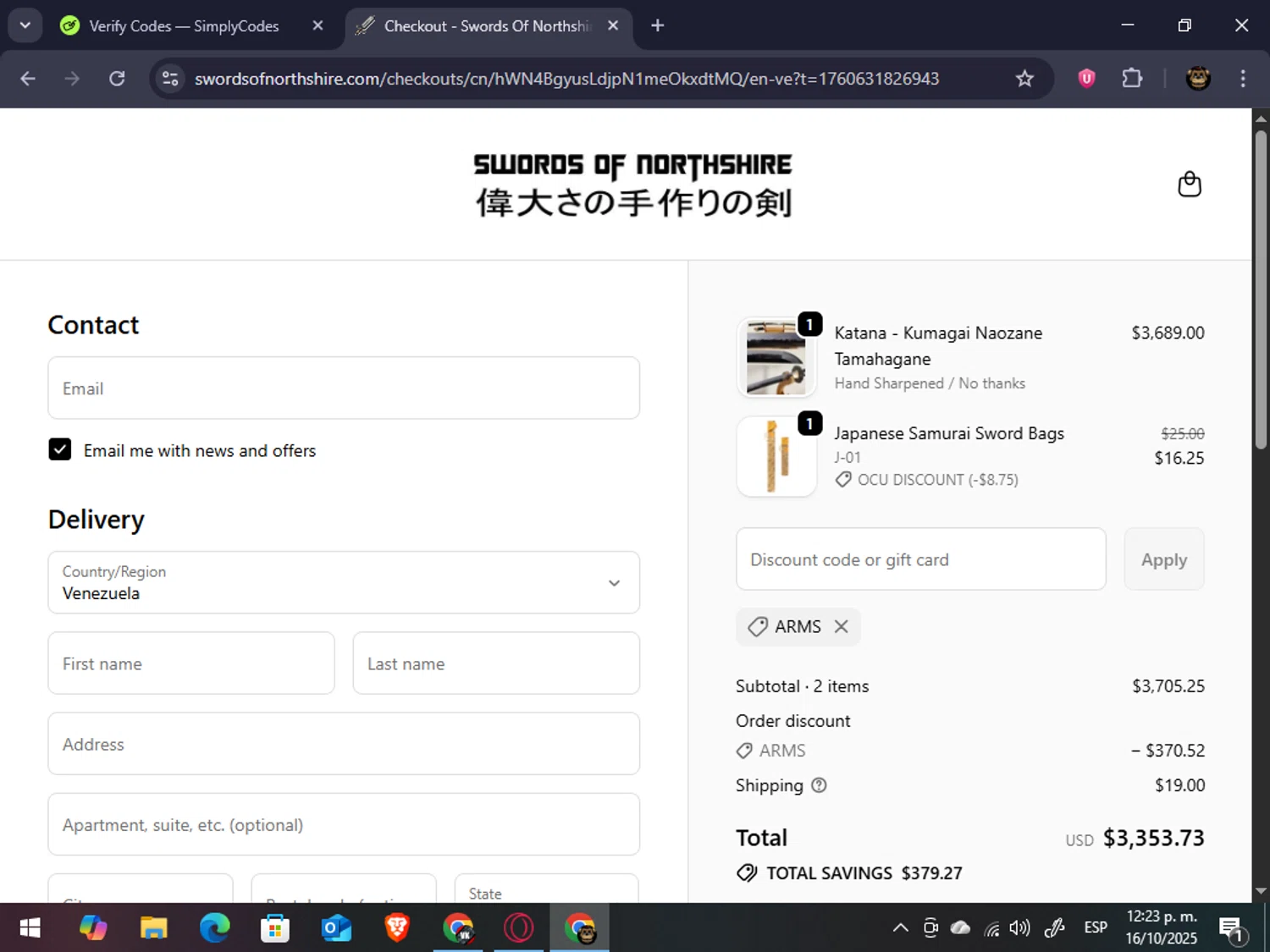Viewport: 1270px width, 952px height.
Task: Click the Email input field
Action: tap(344, 388)
